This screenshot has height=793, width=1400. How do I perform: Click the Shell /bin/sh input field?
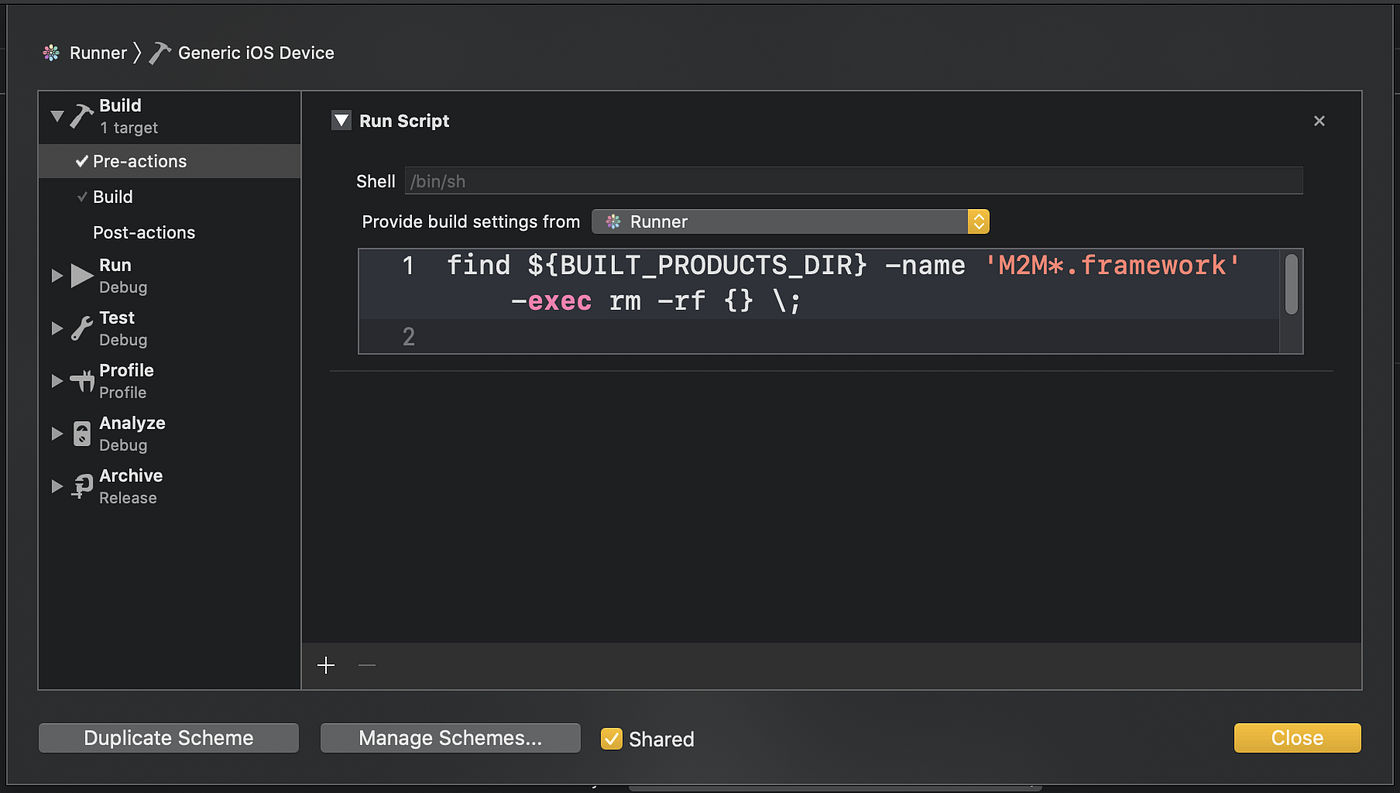(854, 181)
